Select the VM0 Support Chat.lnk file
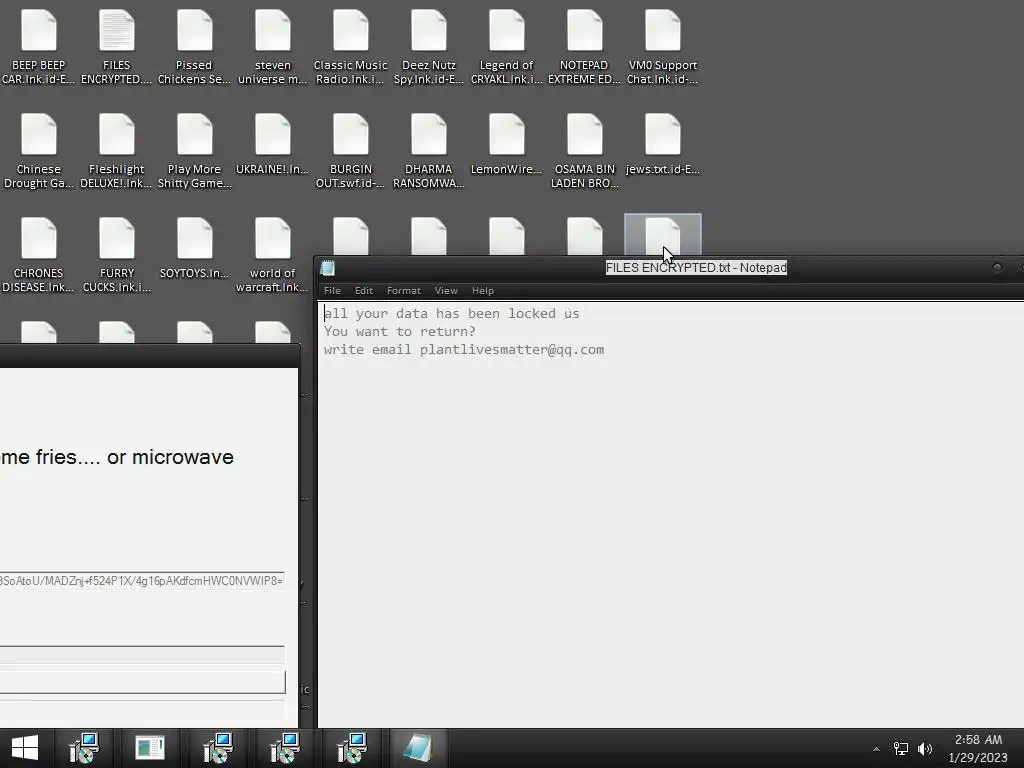Image resolution: width=1024 pixels, height=768 pixels. [662, 48]
